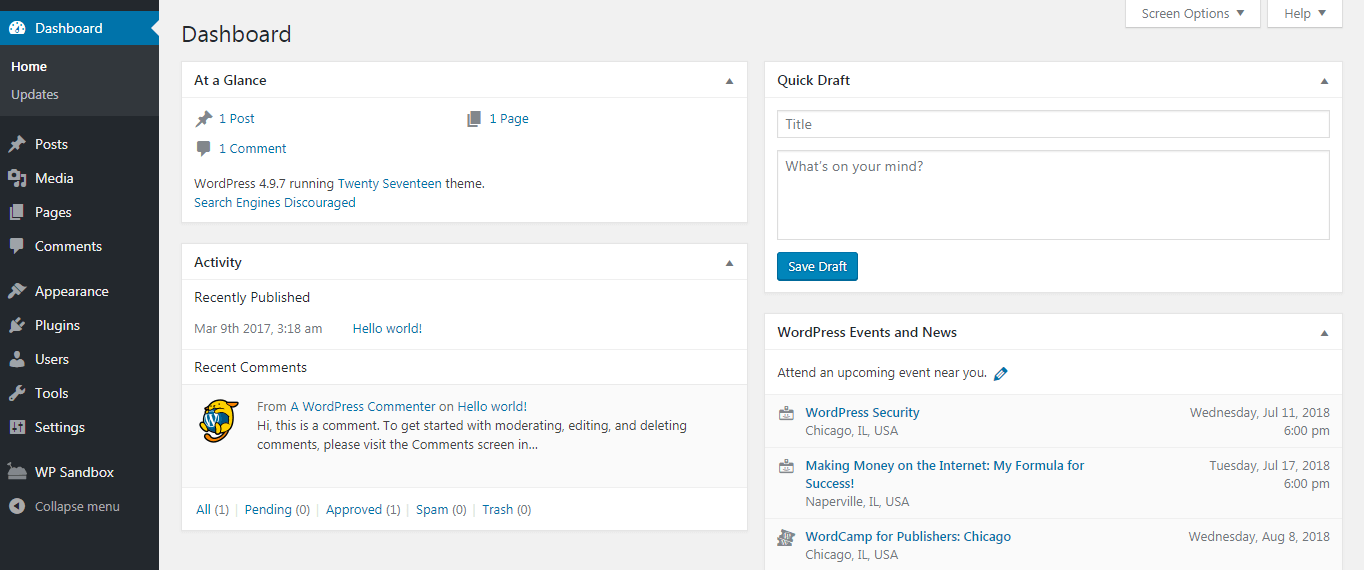Click the bubble icon beside 1 Comment
Viewport: 1364px width, 570px height.
[x=204, y=149]
